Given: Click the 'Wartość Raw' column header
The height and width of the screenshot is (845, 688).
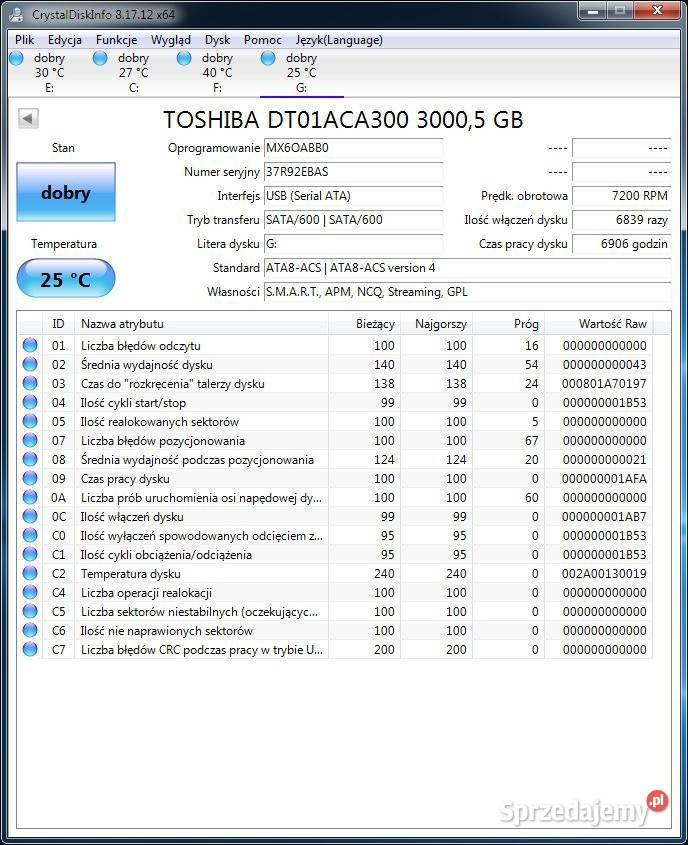Looking at the screenshot, I should (612, 324).
